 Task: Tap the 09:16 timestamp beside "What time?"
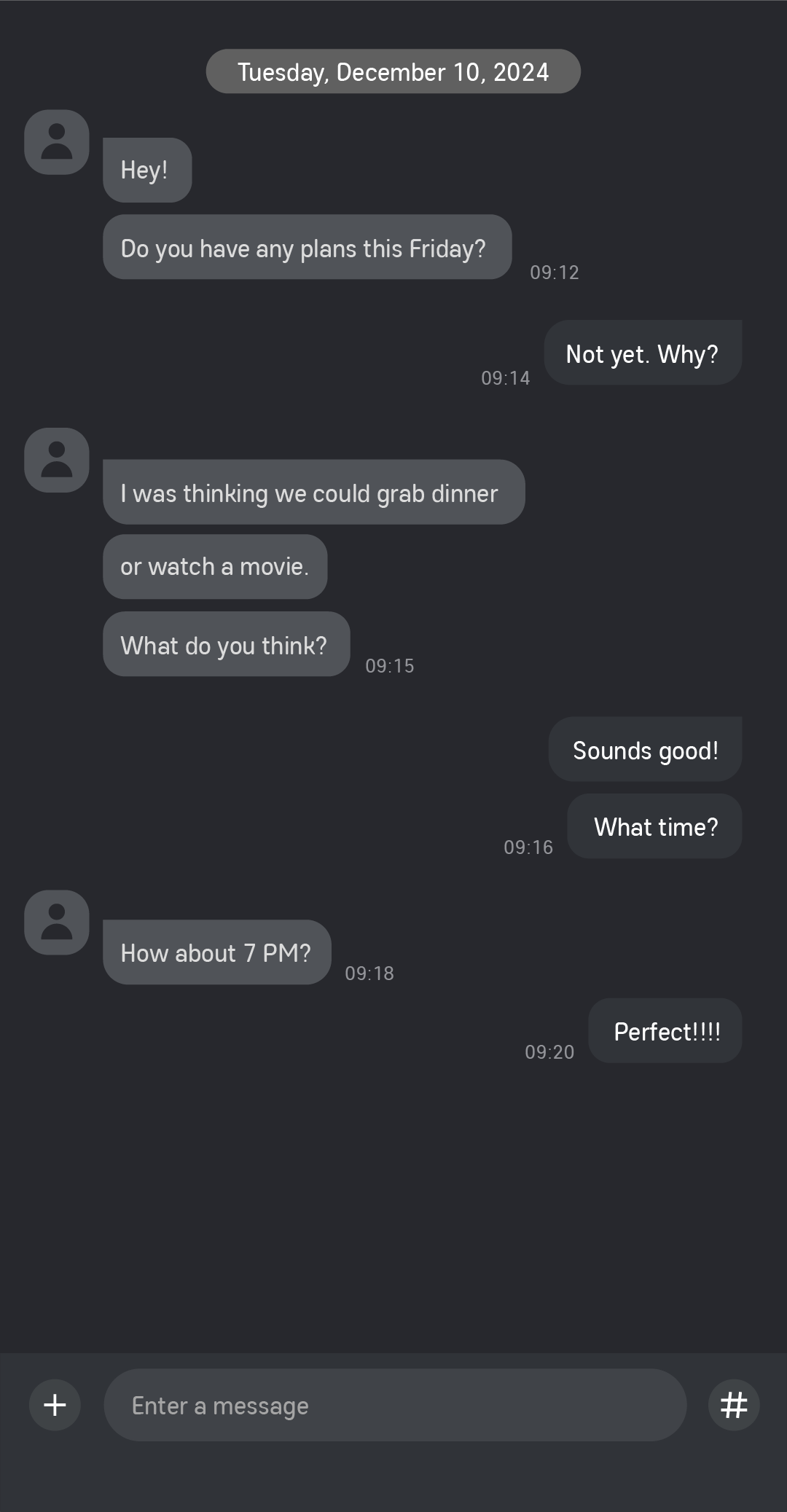coord(528,847)
